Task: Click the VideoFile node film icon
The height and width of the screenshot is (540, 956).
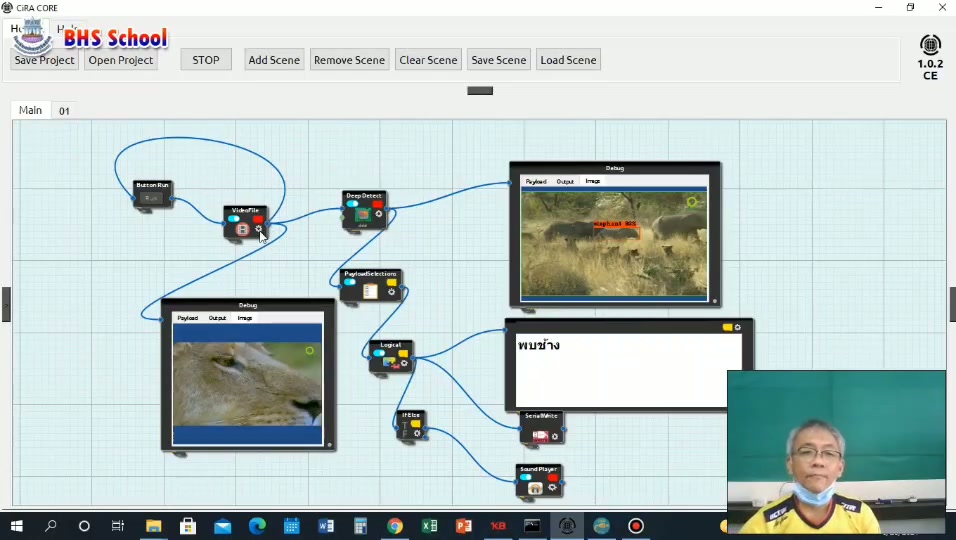Action: 243,229
